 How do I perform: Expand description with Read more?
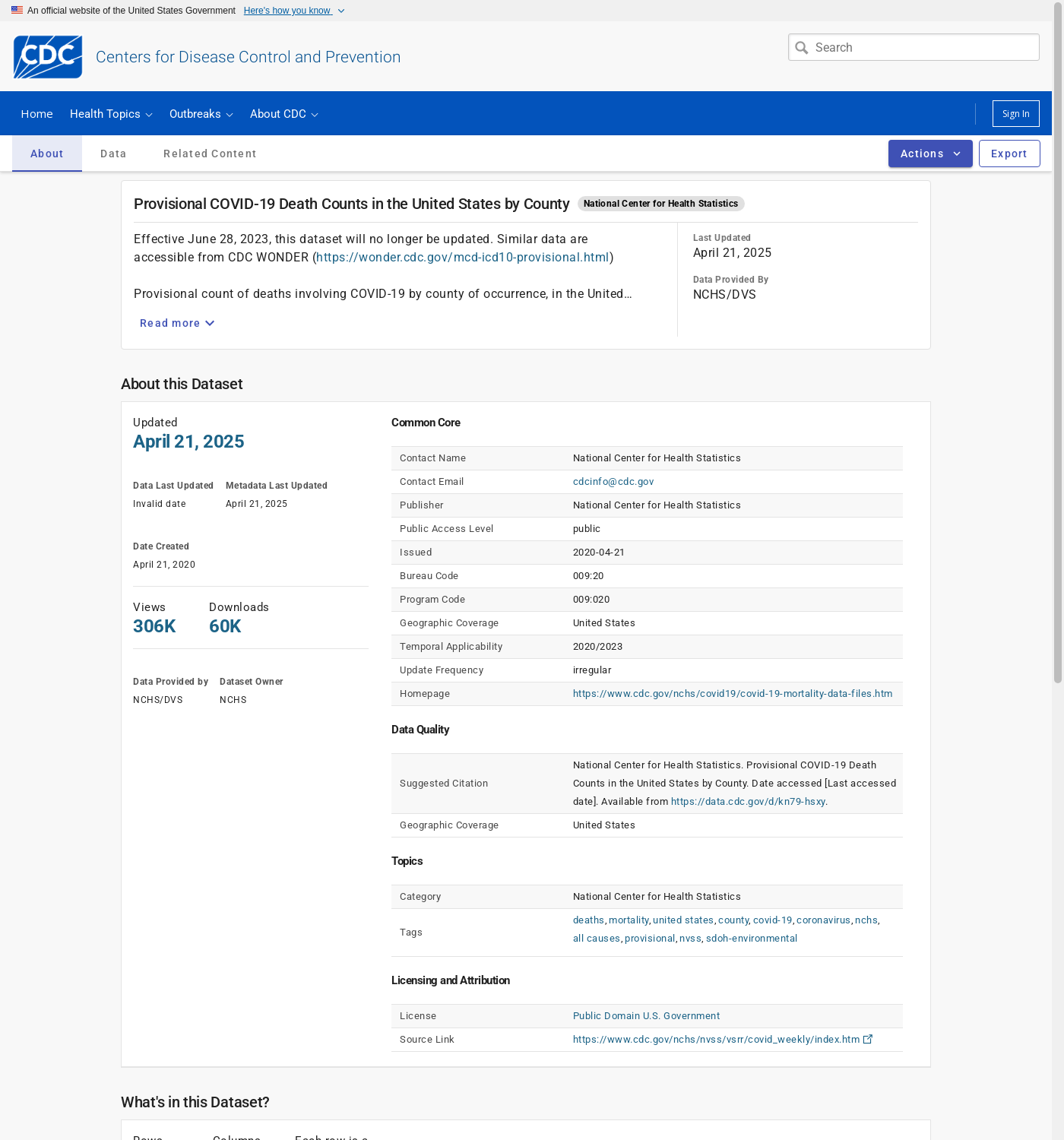[x=177, y=323]
